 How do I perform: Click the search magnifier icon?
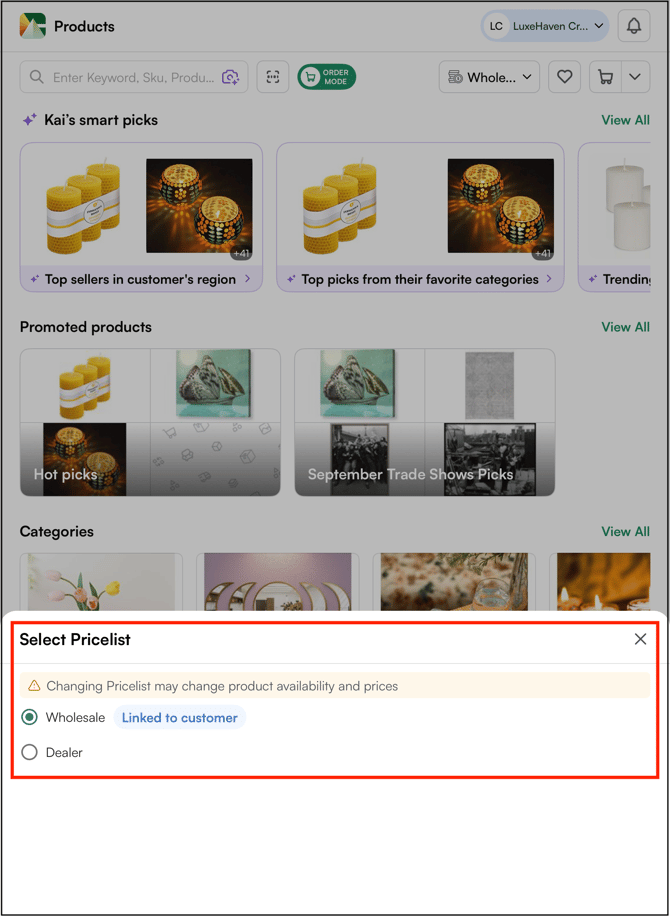tap(36, 77)
